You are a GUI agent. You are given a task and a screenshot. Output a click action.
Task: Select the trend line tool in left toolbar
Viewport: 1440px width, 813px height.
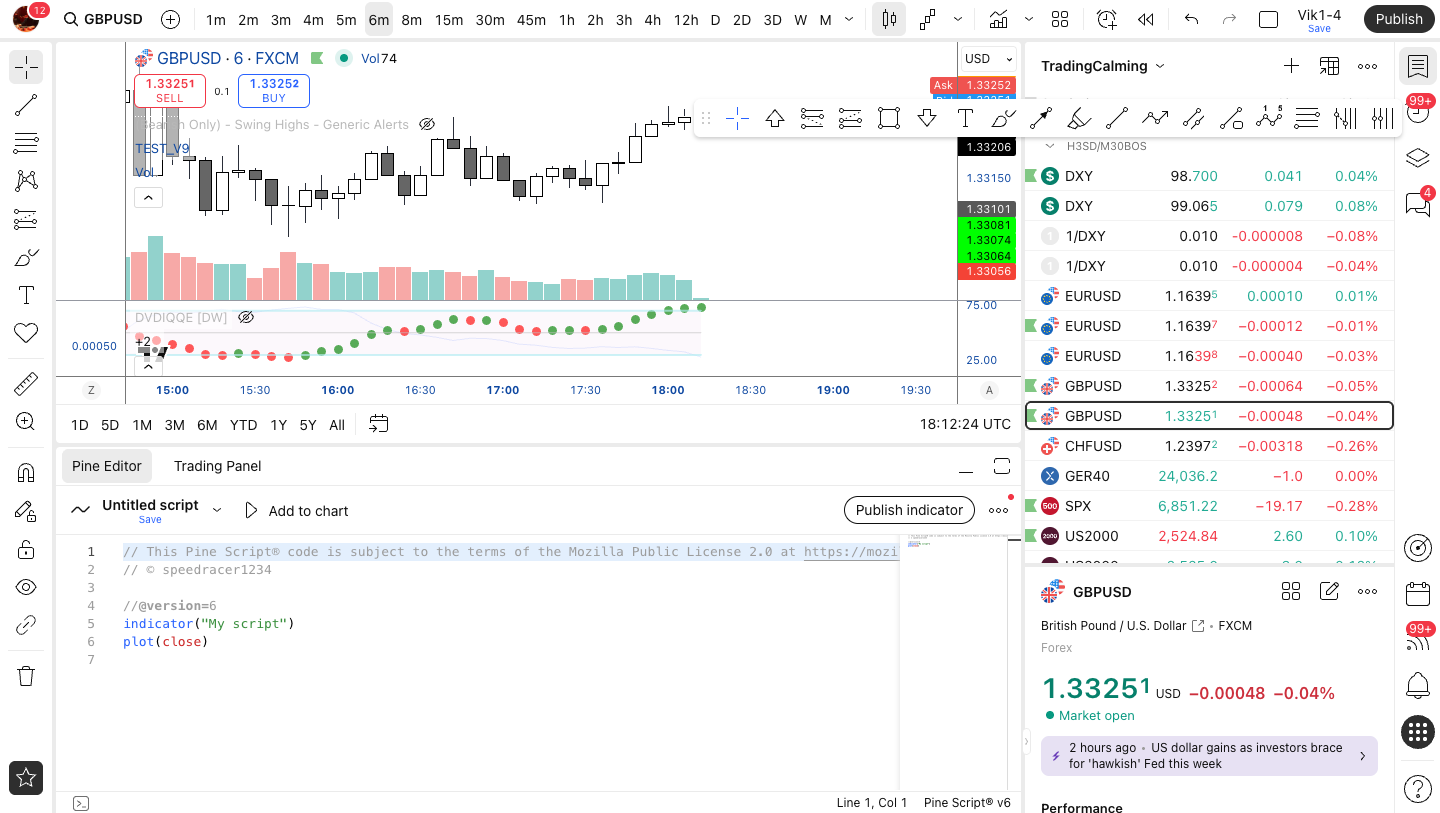26,105
